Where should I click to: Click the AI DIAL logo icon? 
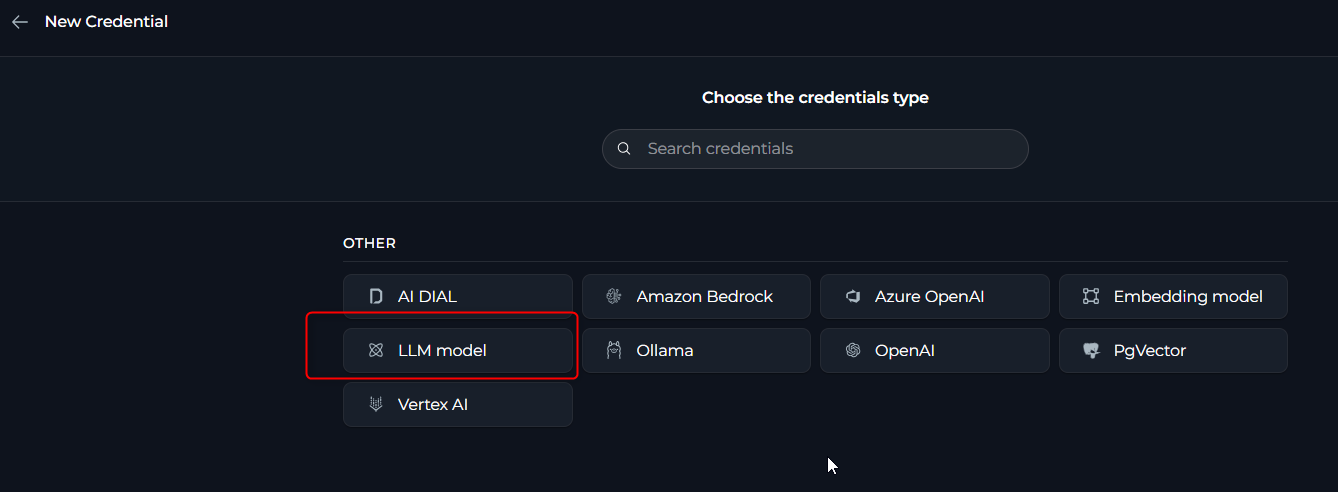[376, 297]
